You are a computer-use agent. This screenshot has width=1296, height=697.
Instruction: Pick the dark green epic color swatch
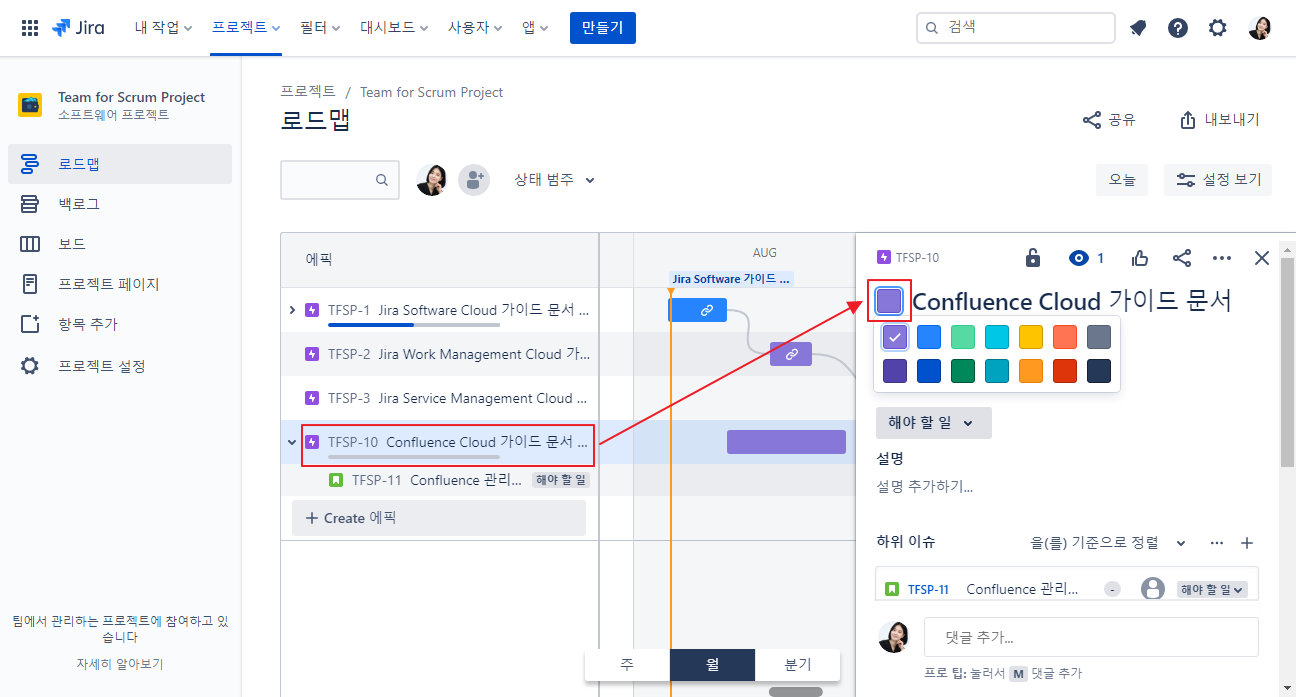963,371
